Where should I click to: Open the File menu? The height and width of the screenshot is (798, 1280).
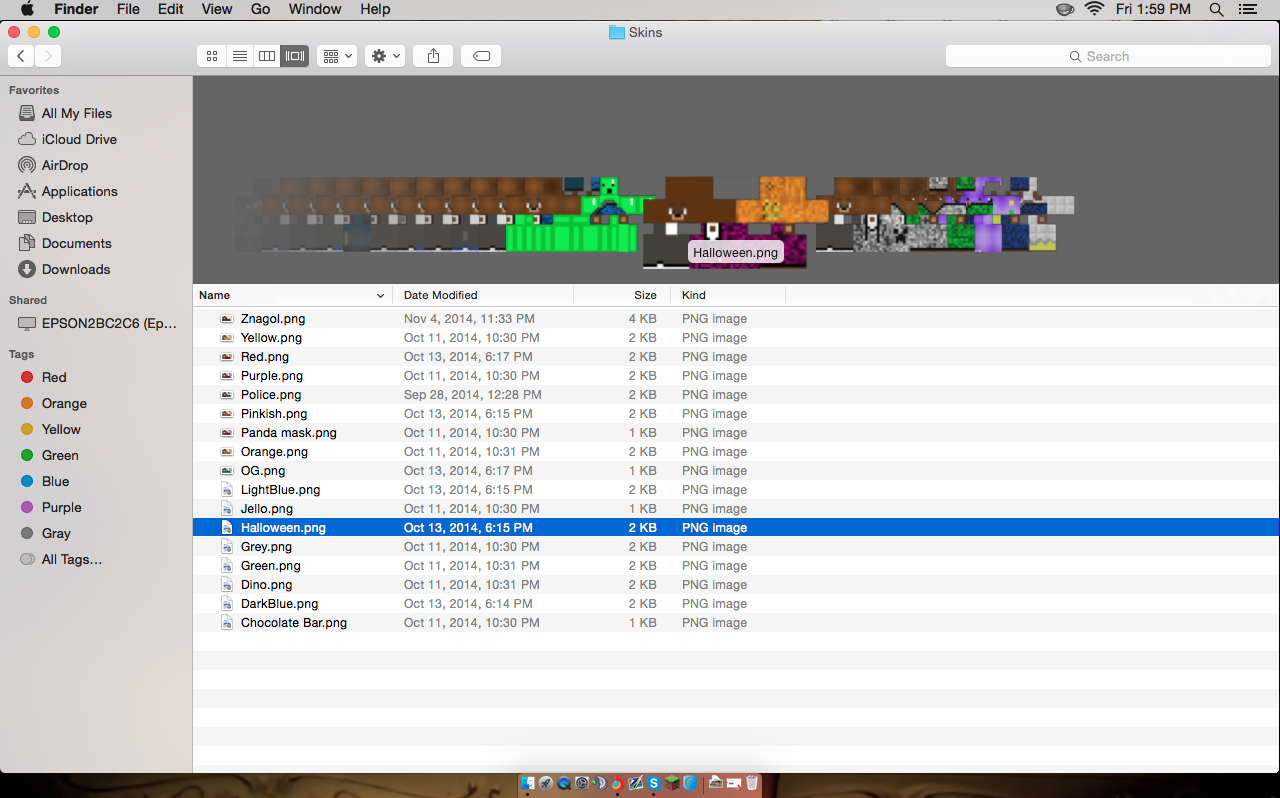[128, 9]
